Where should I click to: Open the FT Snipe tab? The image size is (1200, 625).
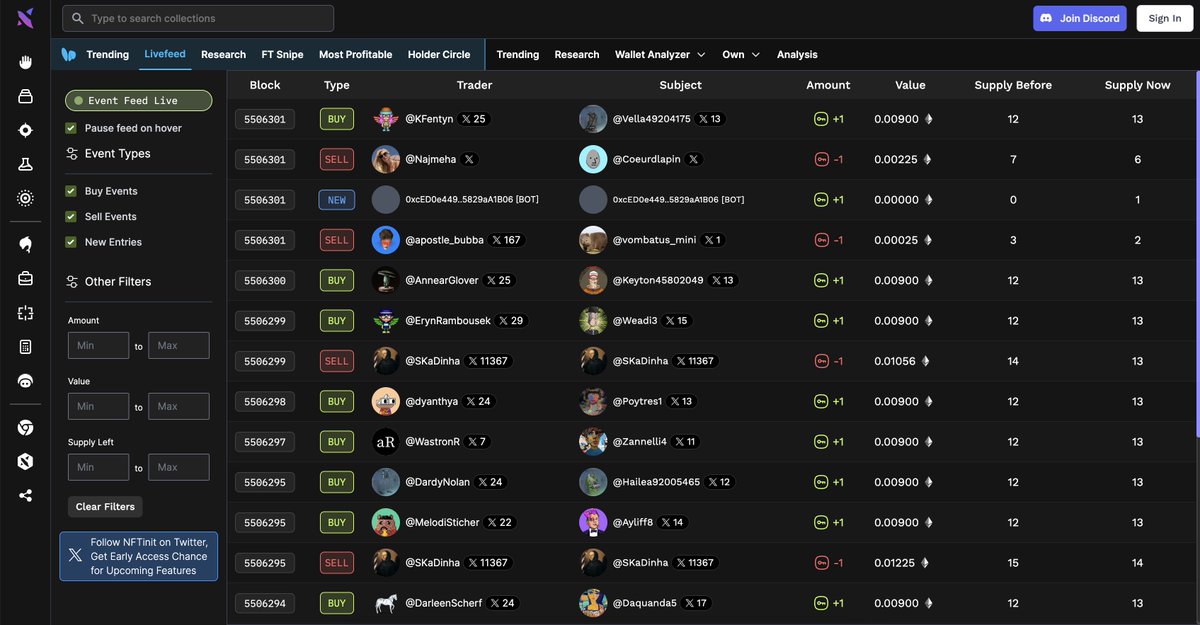coord(282,54)
